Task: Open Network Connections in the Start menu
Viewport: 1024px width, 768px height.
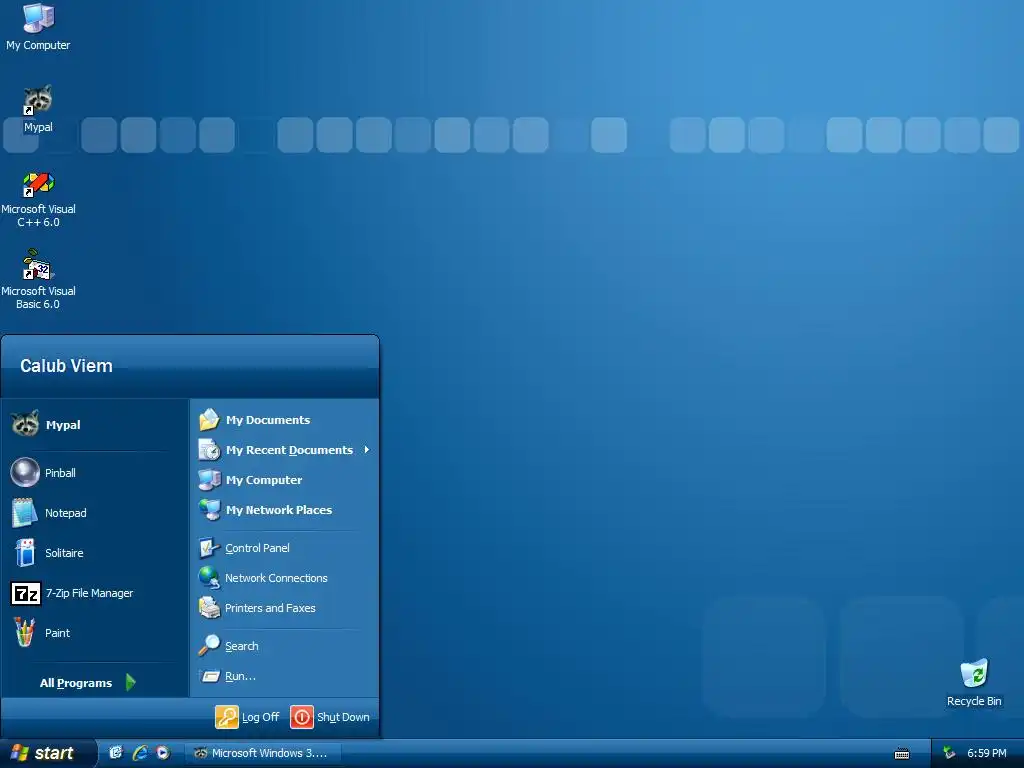Action: point(285,578)
